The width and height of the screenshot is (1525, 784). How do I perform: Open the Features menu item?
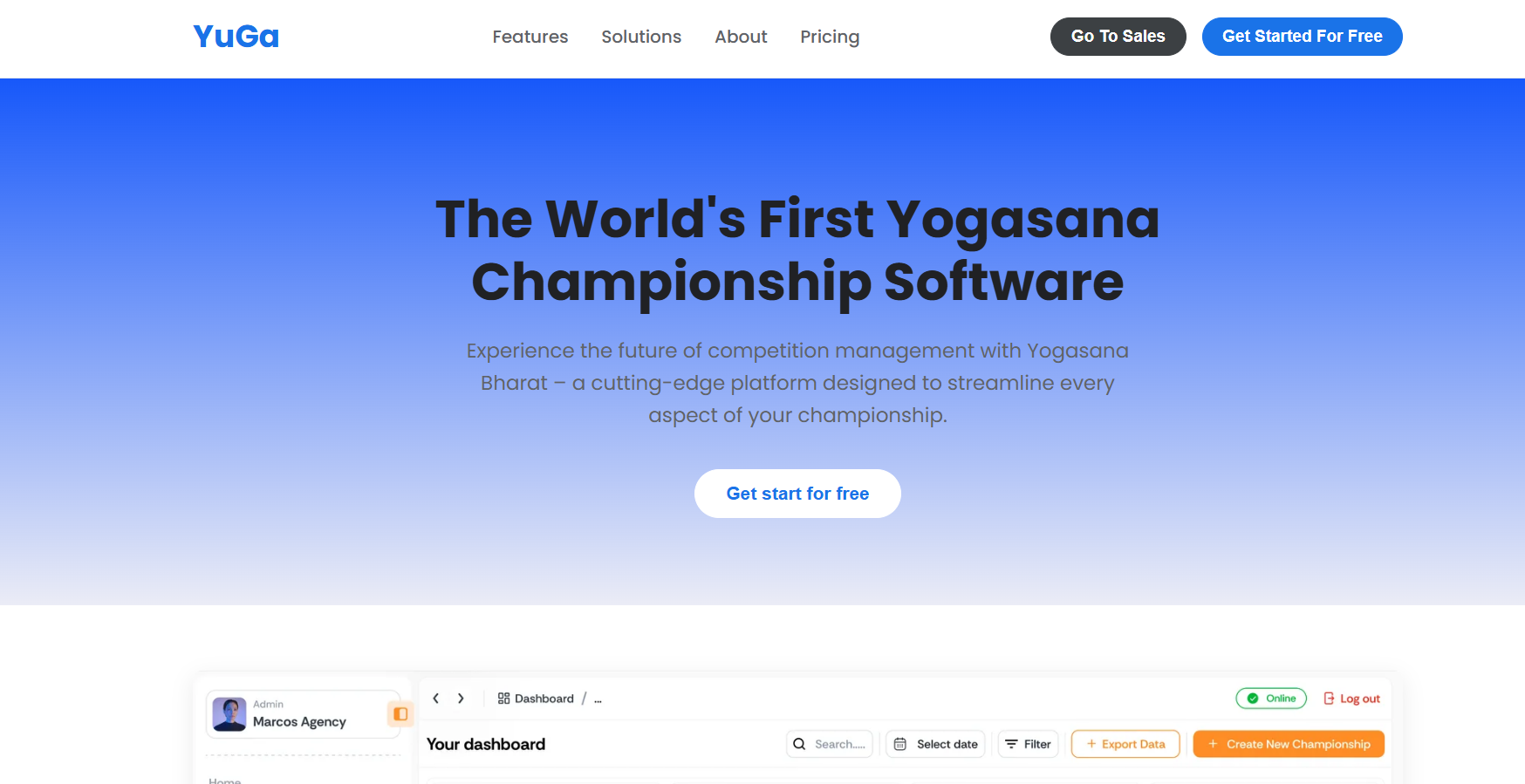pos(530,37)
